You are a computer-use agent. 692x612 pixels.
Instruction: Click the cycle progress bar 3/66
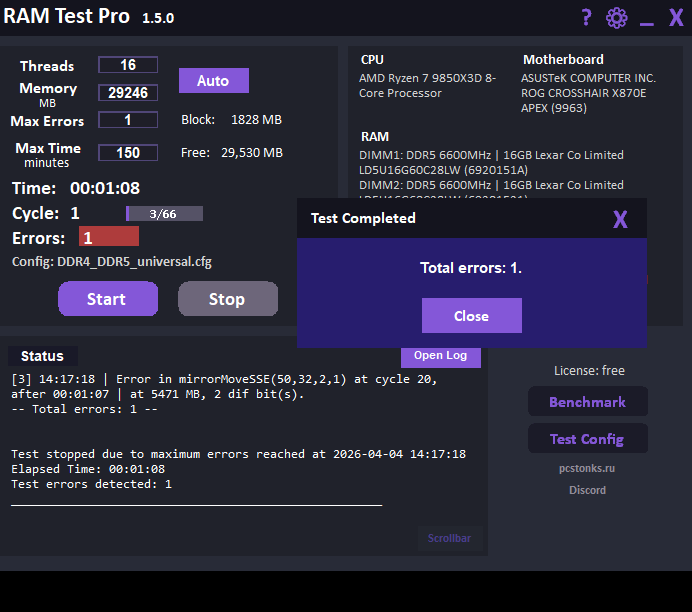pos(164,214)
